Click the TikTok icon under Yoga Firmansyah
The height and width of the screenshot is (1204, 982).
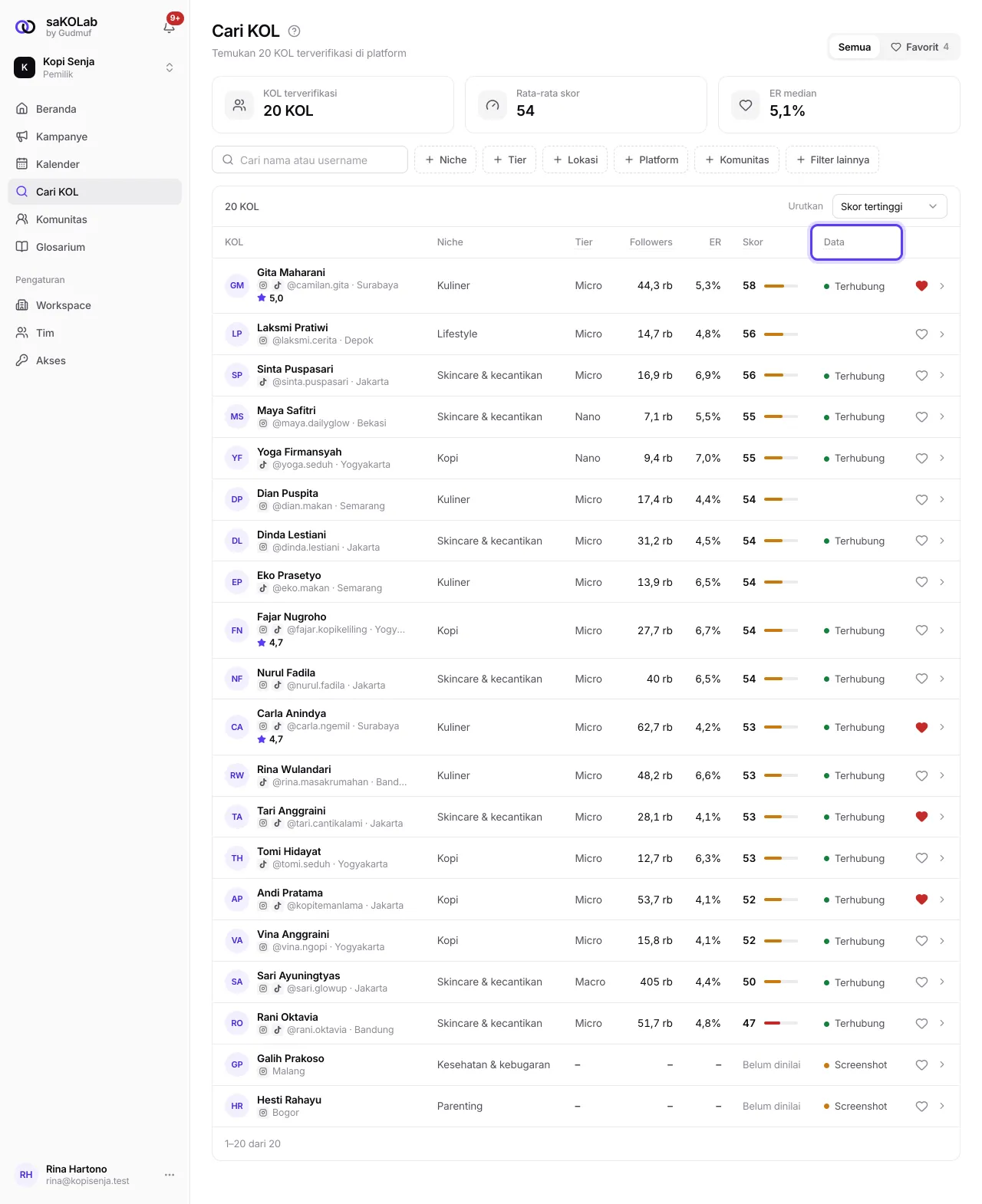coord(263,465)
